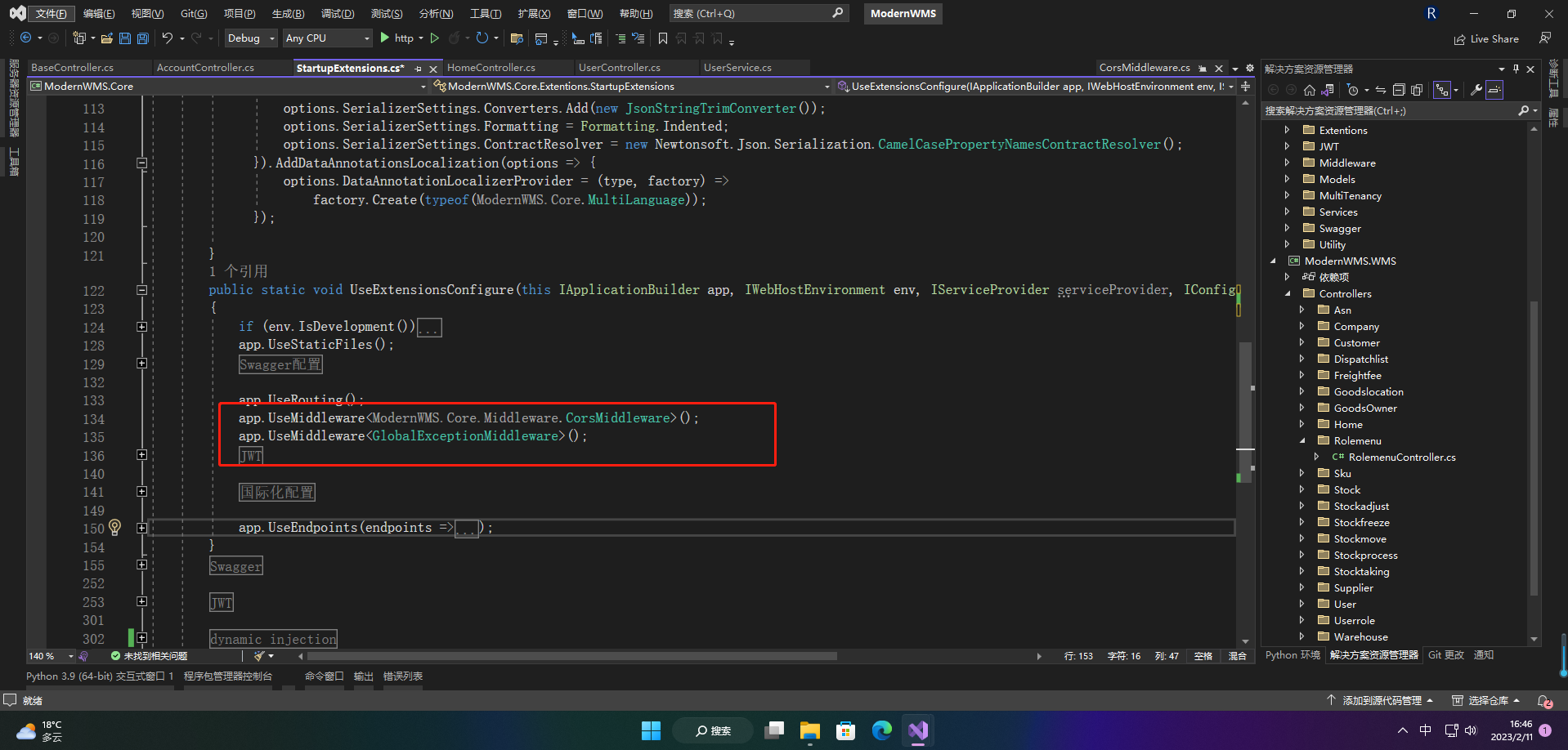The width and height of the screenshot is (1568, 750).
Task: Click the light bulb quick actions icon
Action: [115, 528]
